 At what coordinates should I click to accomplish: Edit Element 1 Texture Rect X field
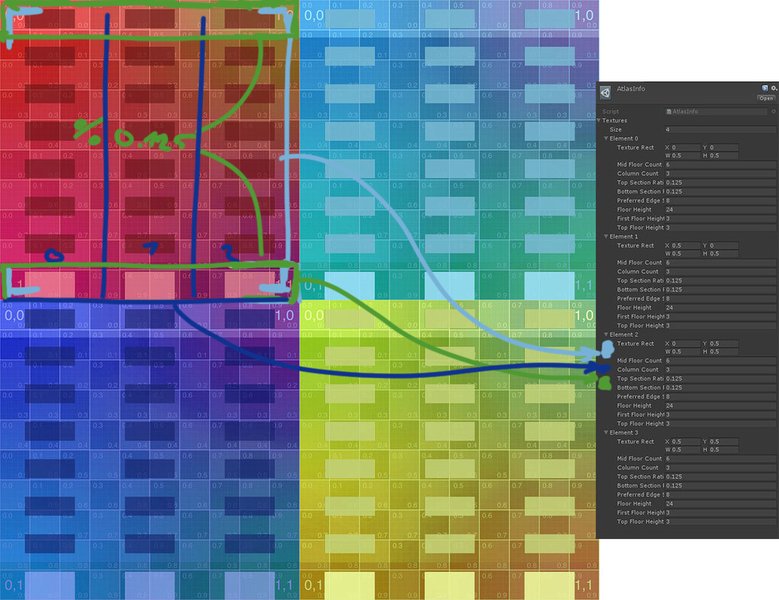click(x=686, y=245)
